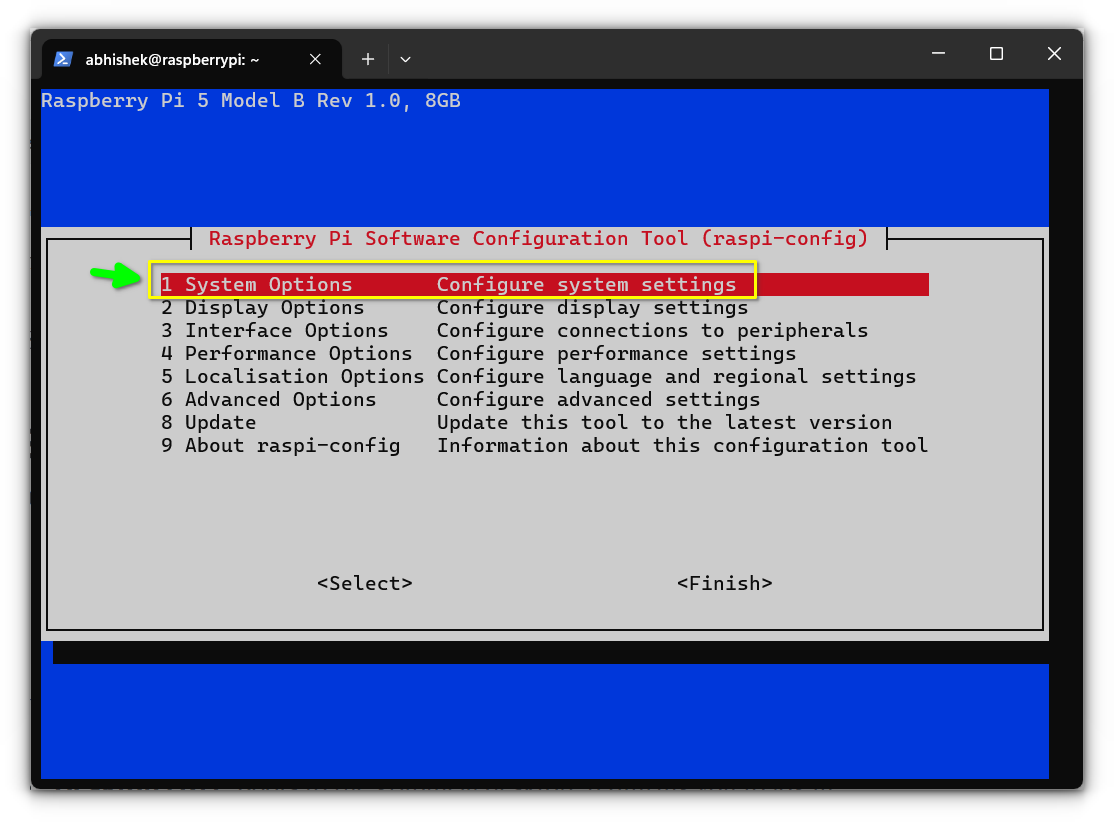
Task: Click the Select button
Action: (x=364, y=583)
